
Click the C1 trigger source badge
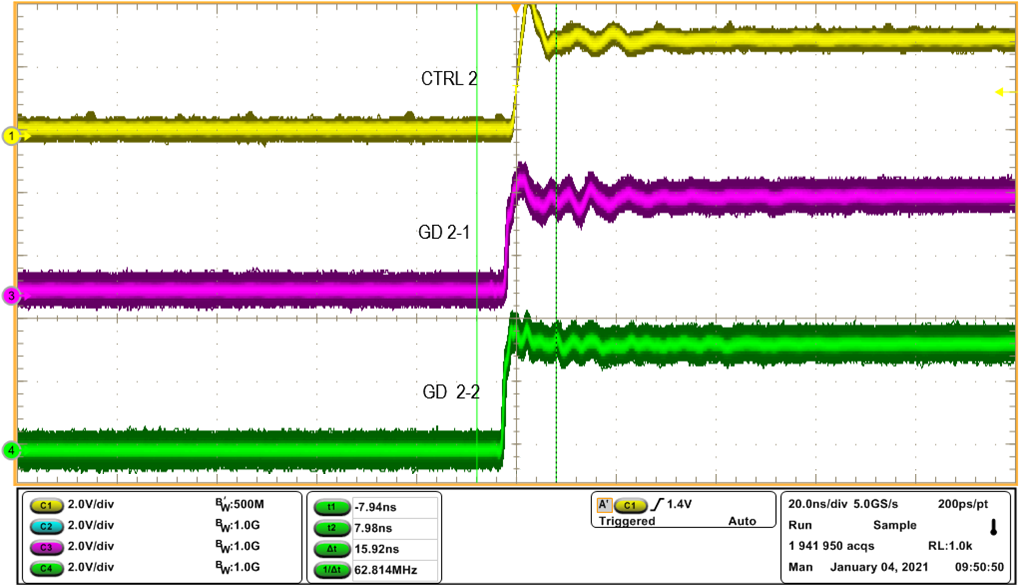(630, 505)
